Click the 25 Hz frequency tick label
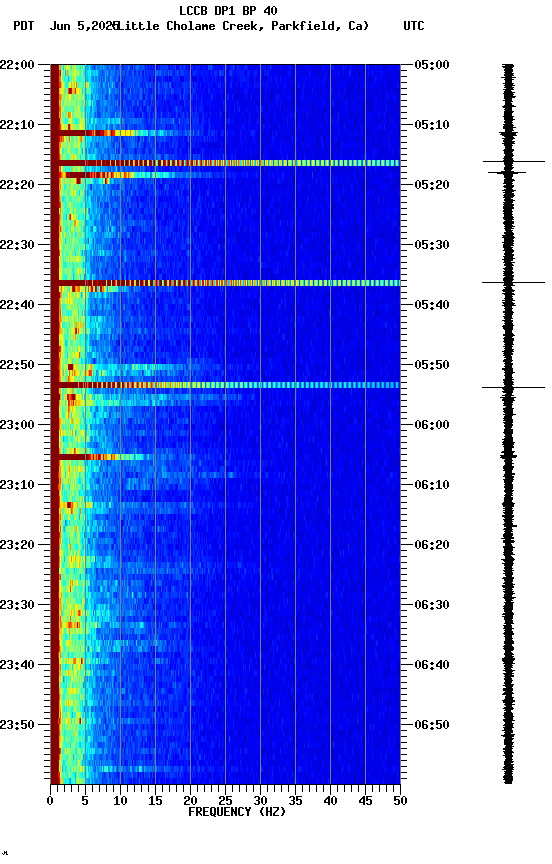Viewport: 552px width, 864px height. (x=225, y=801)
